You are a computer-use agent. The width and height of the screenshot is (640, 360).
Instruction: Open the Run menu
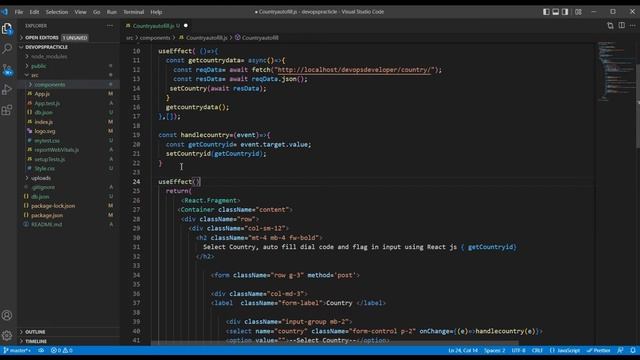point(111,12)
